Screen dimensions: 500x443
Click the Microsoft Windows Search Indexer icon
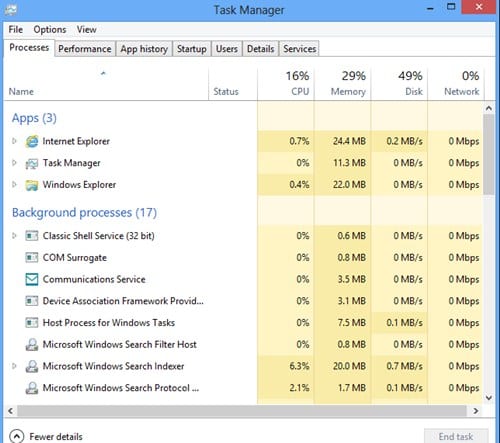(32, 366)
